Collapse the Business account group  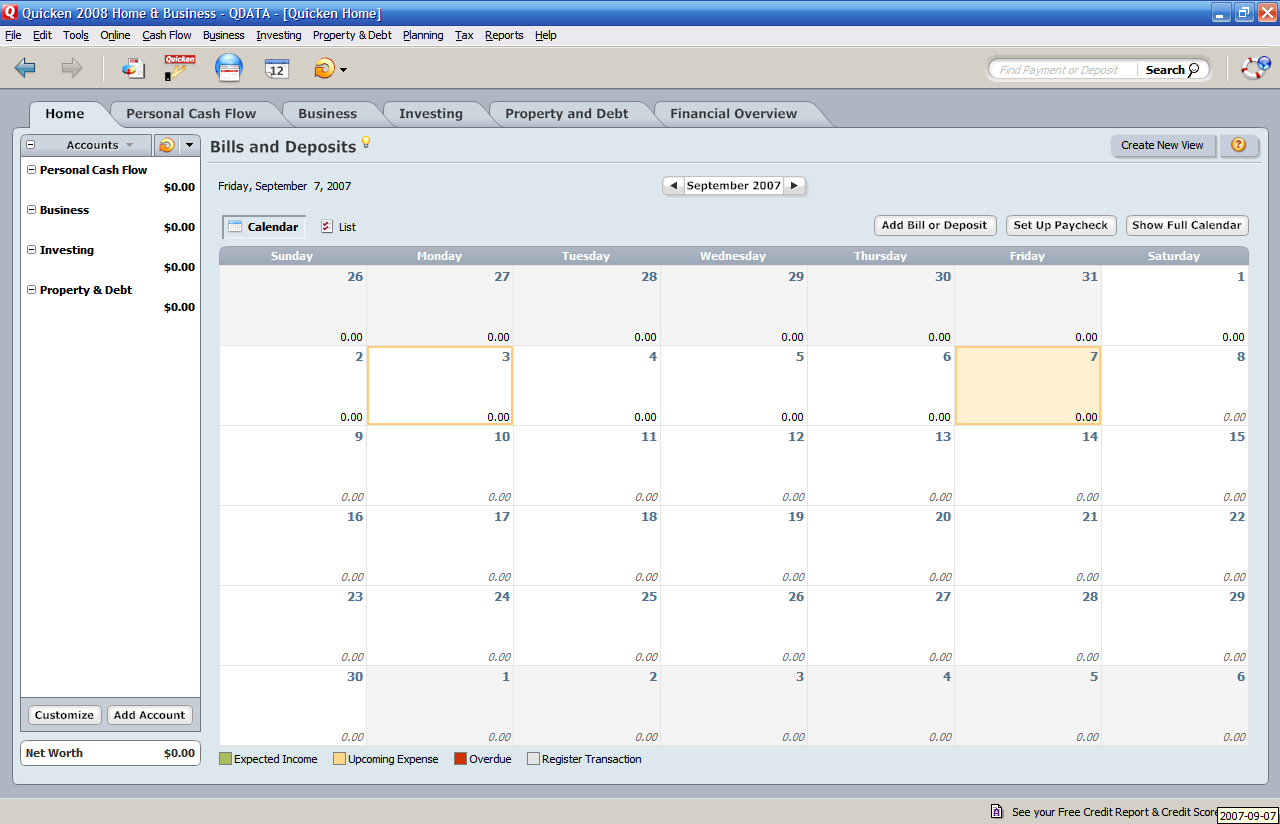pos(31,210)
